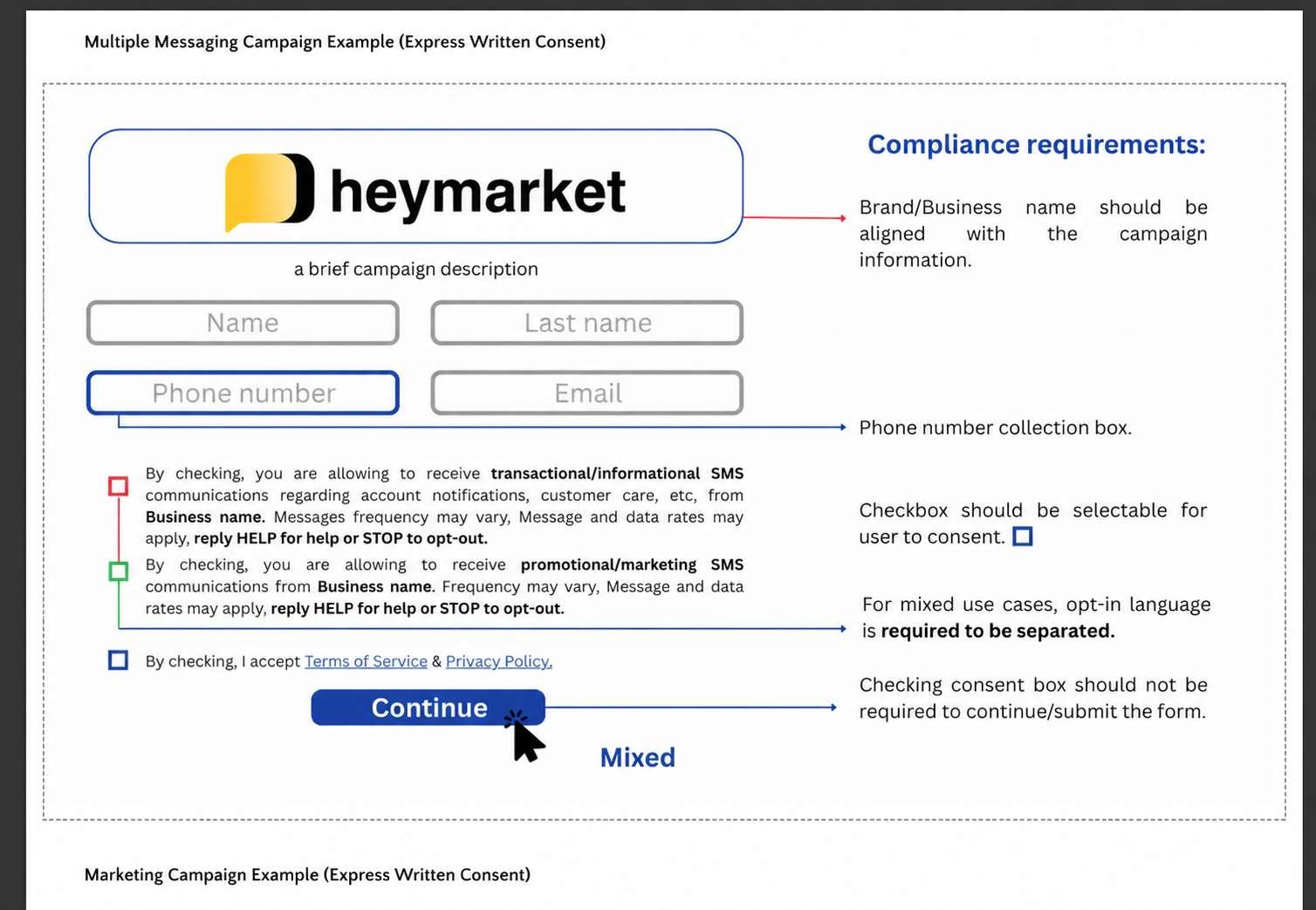Click the heymarket brand name text
The width and height of the screenshot is (1316, 910).
pos(477,192)
